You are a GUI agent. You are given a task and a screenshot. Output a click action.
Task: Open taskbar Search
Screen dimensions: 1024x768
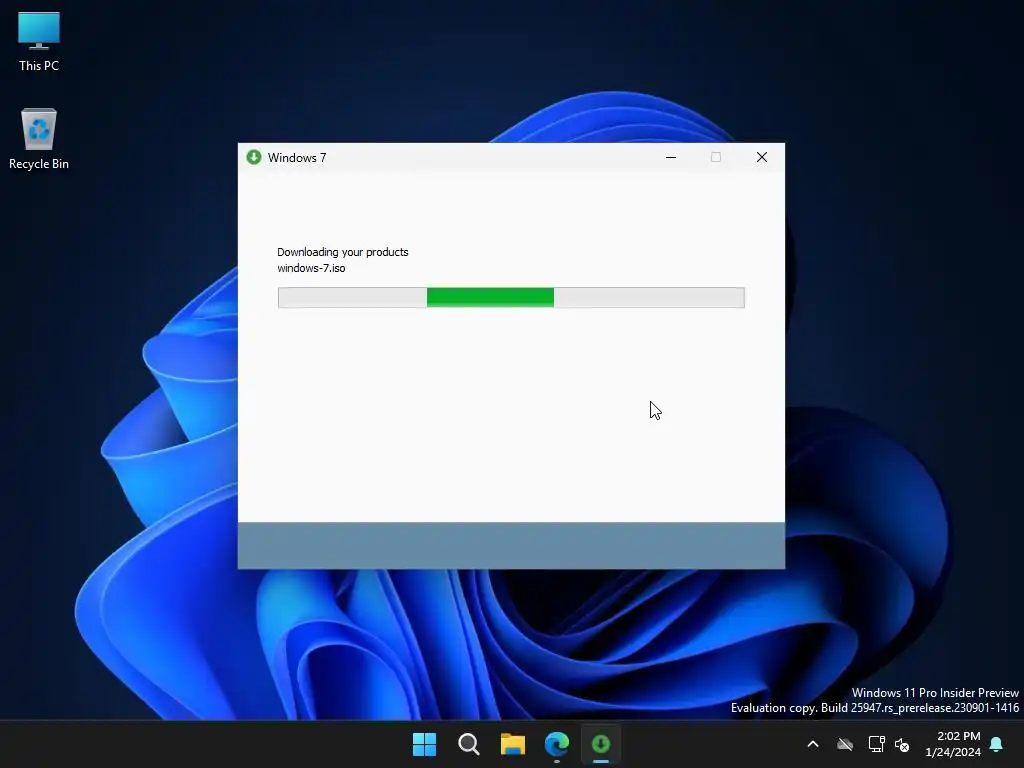[469, 744]
